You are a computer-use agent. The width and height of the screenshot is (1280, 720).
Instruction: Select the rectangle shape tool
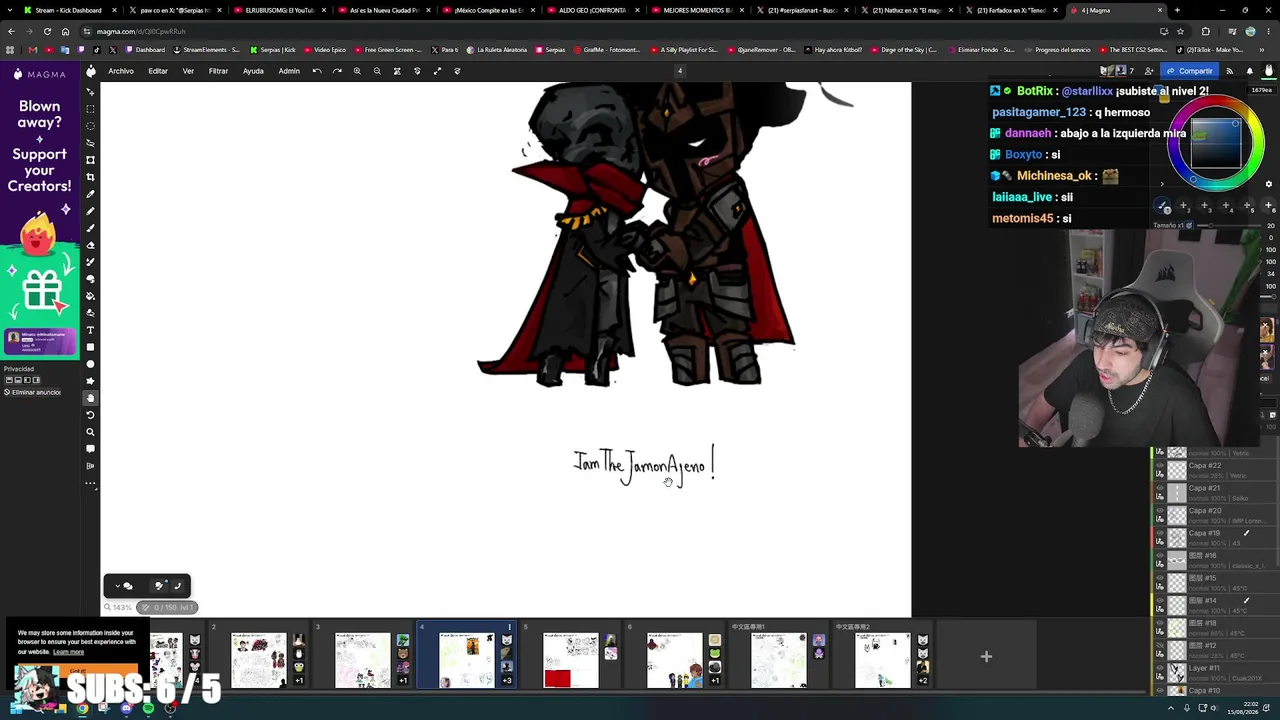pyautogui.click(x=90, y=347)
